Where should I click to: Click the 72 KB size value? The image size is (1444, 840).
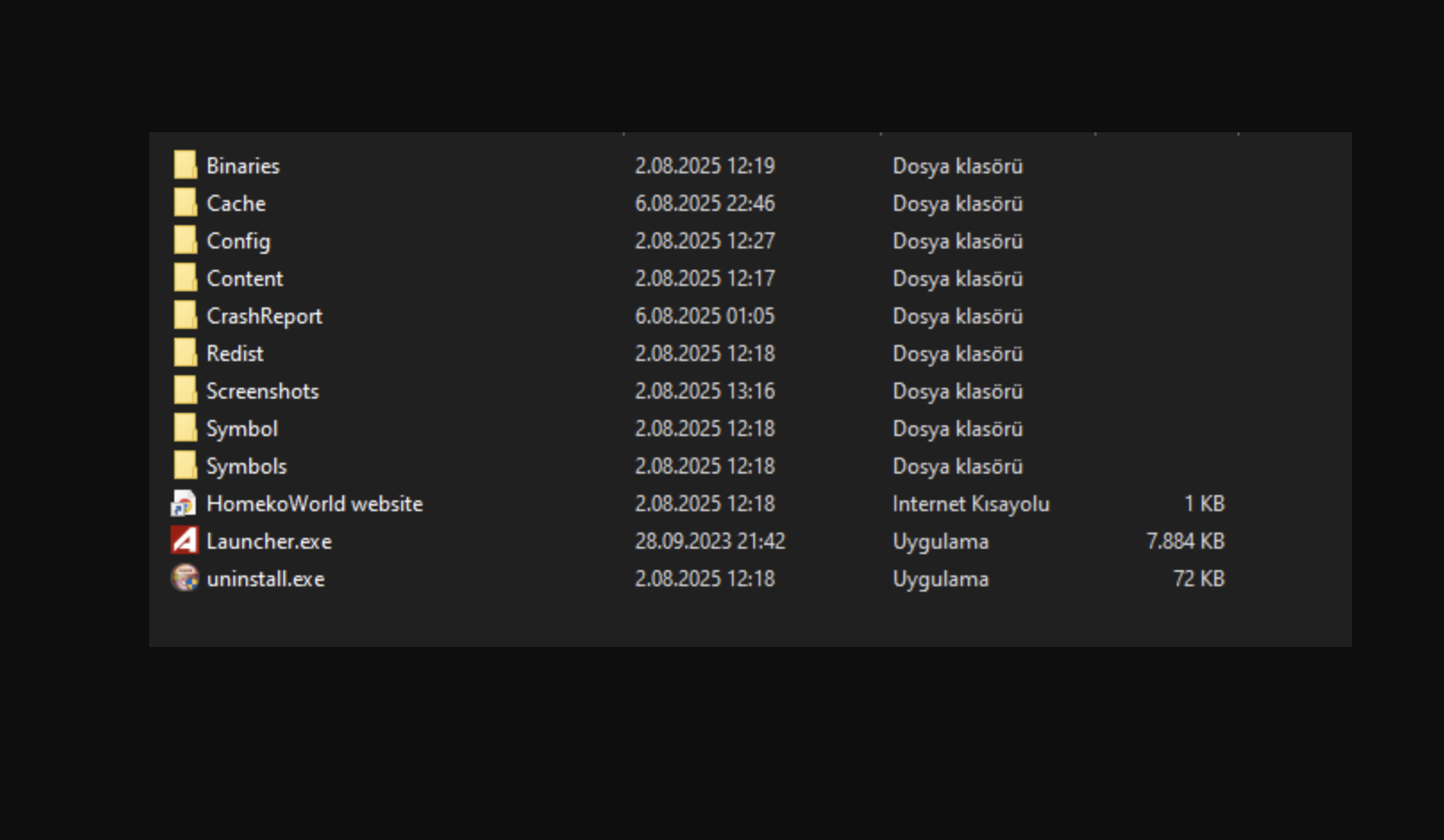[x=1199, y=579]
